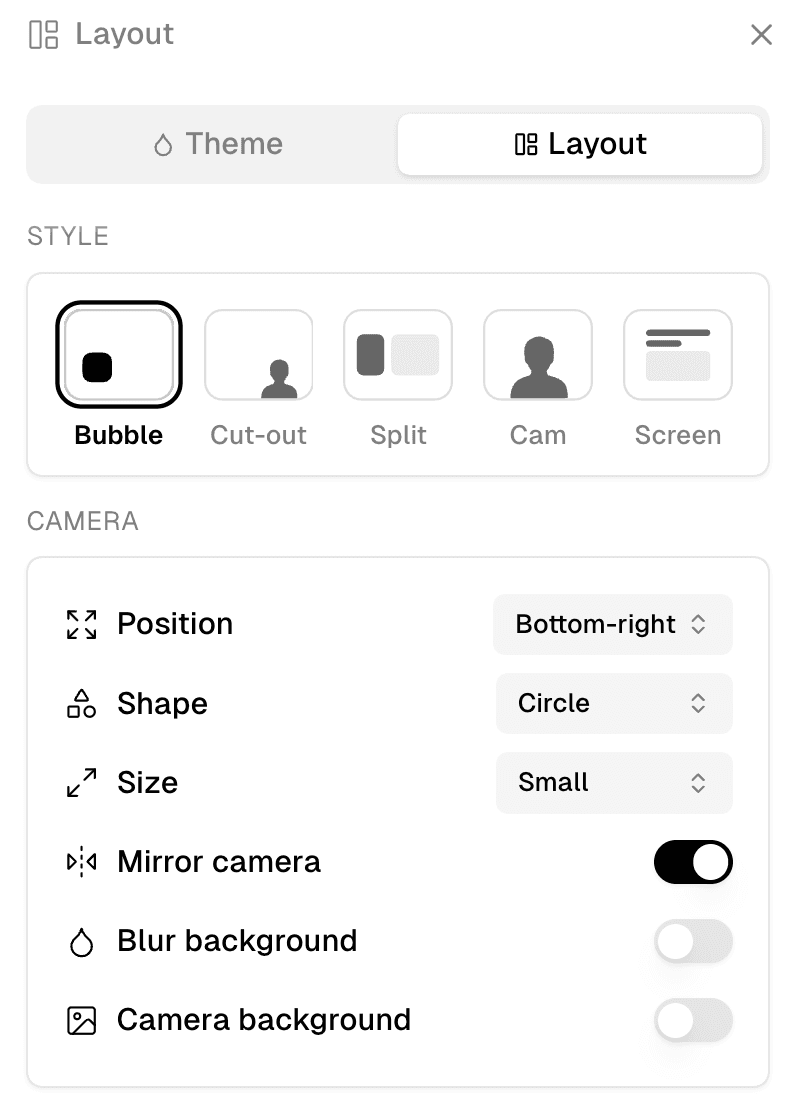Select the Layout tab

tap(580, 144)
